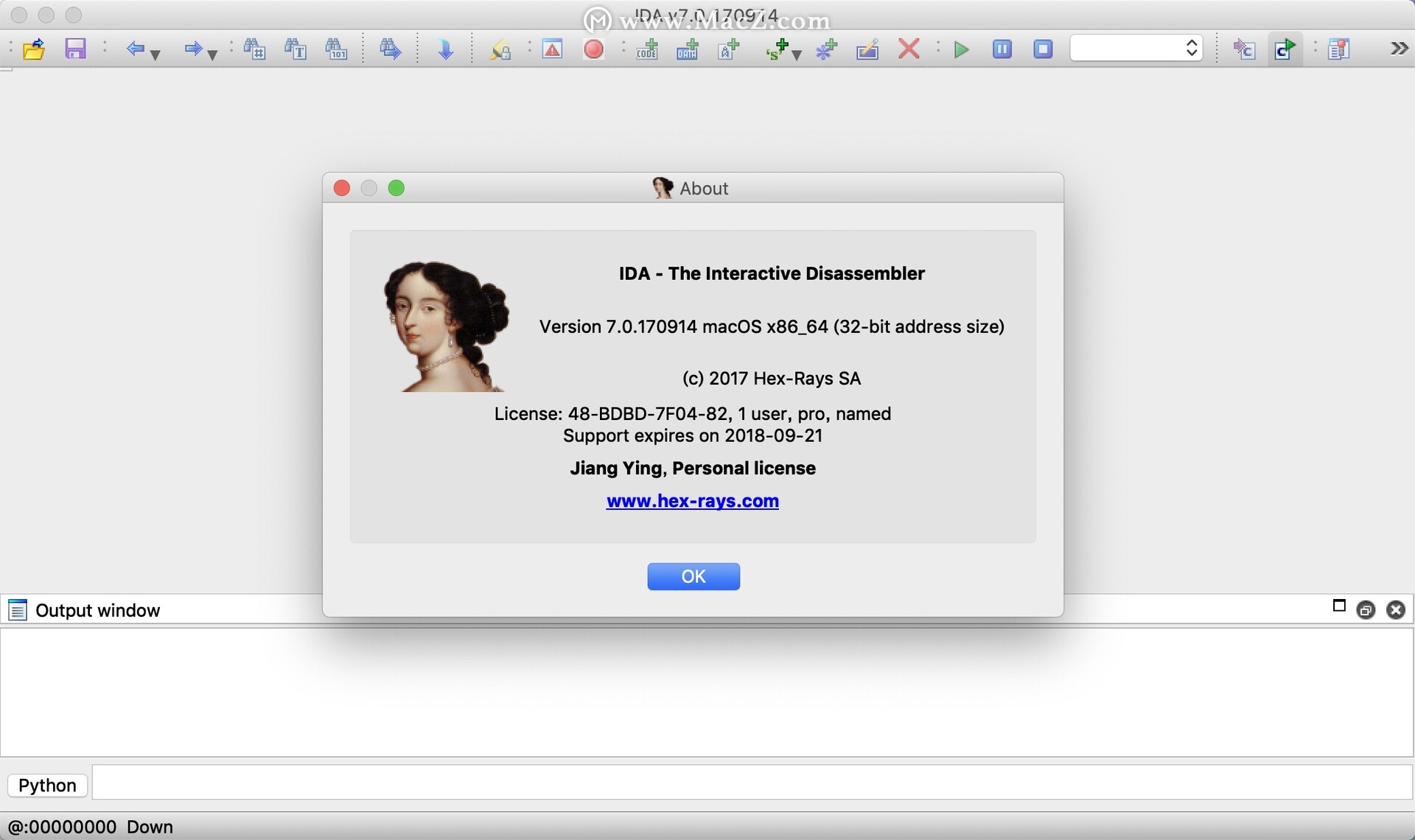The image size is (1415, 840).
Task: Search for text binoculars icon
Action: pyautogui.click(x=296, y=49)
